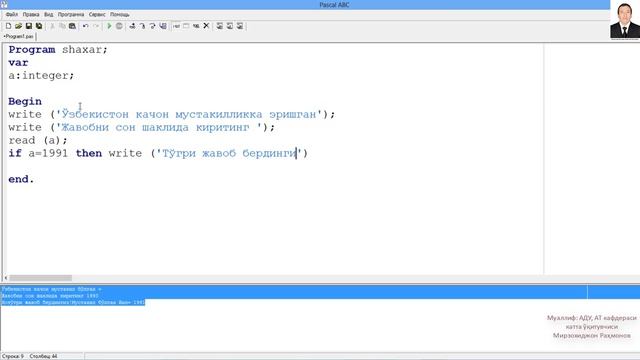
Task: Open the Сервис menu
Action: [x=97, y=14]
